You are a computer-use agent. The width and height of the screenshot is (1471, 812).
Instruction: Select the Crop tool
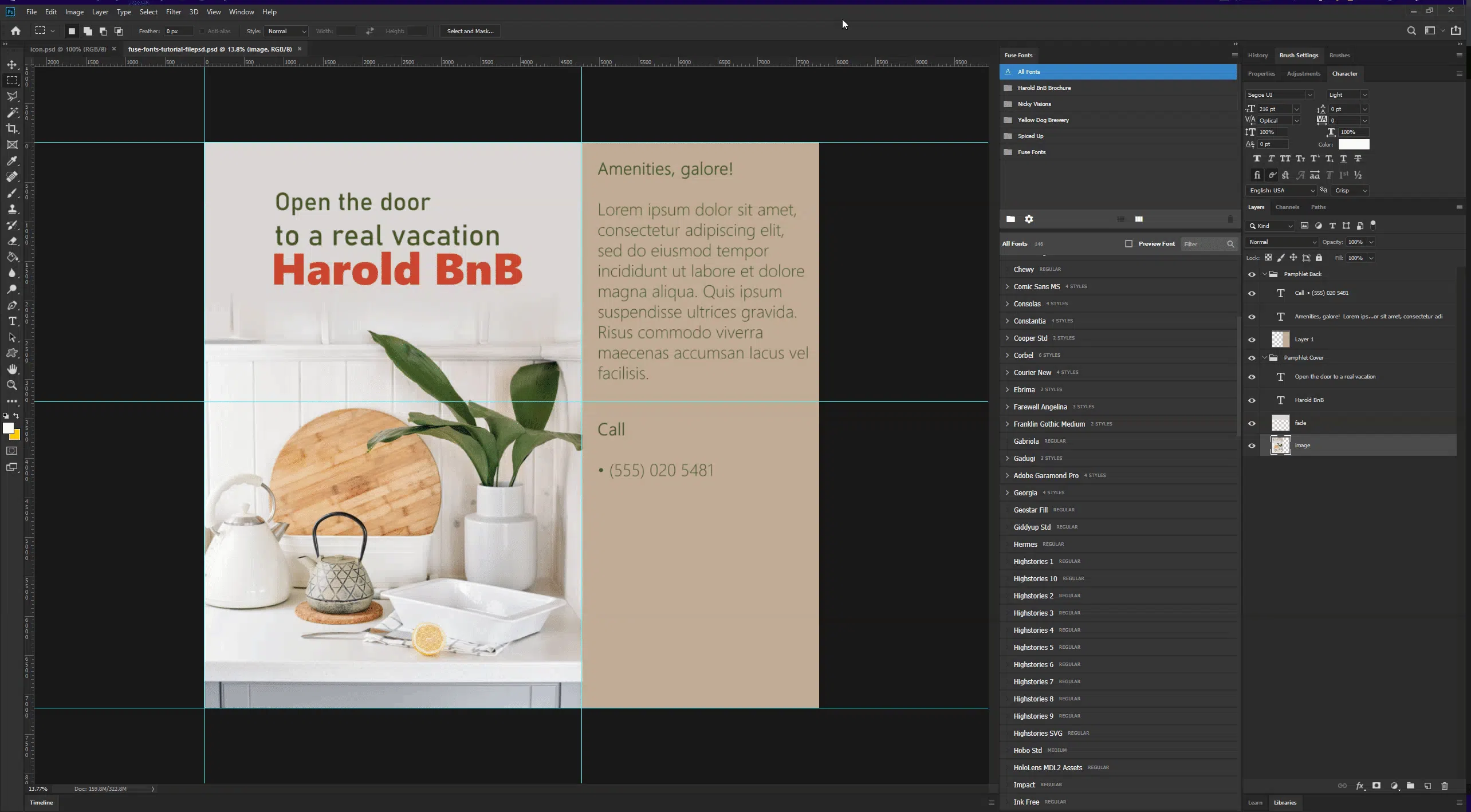(x=12, y=129)
